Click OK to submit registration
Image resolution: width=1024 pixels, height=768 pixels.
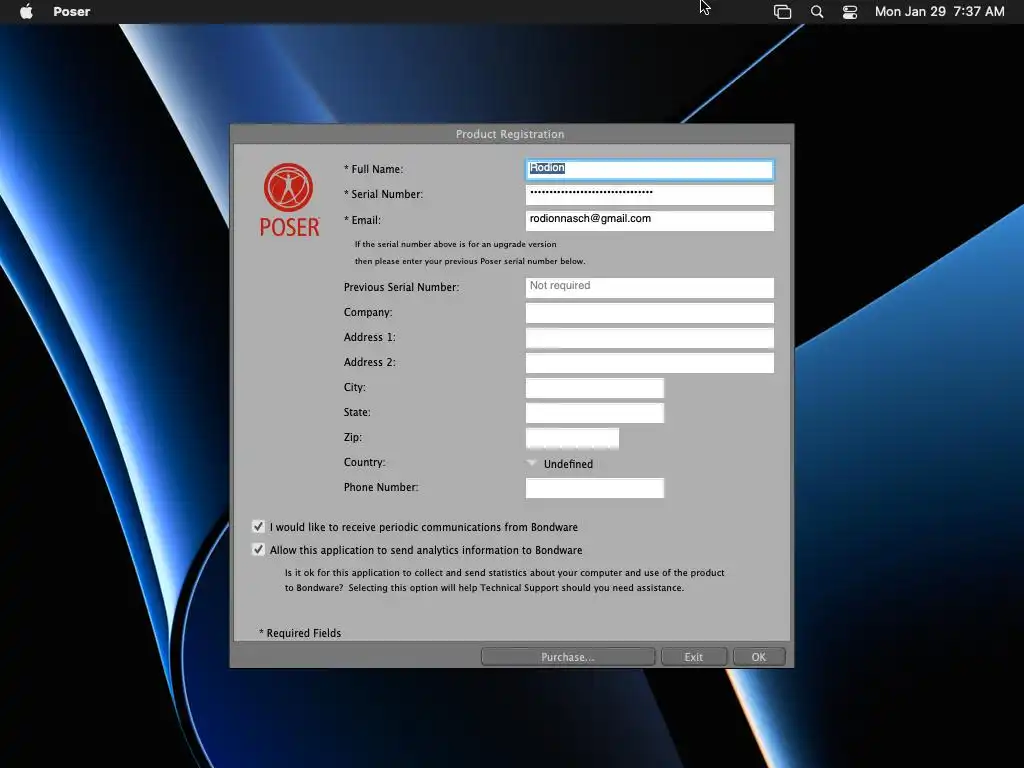[x=759, y=657]
